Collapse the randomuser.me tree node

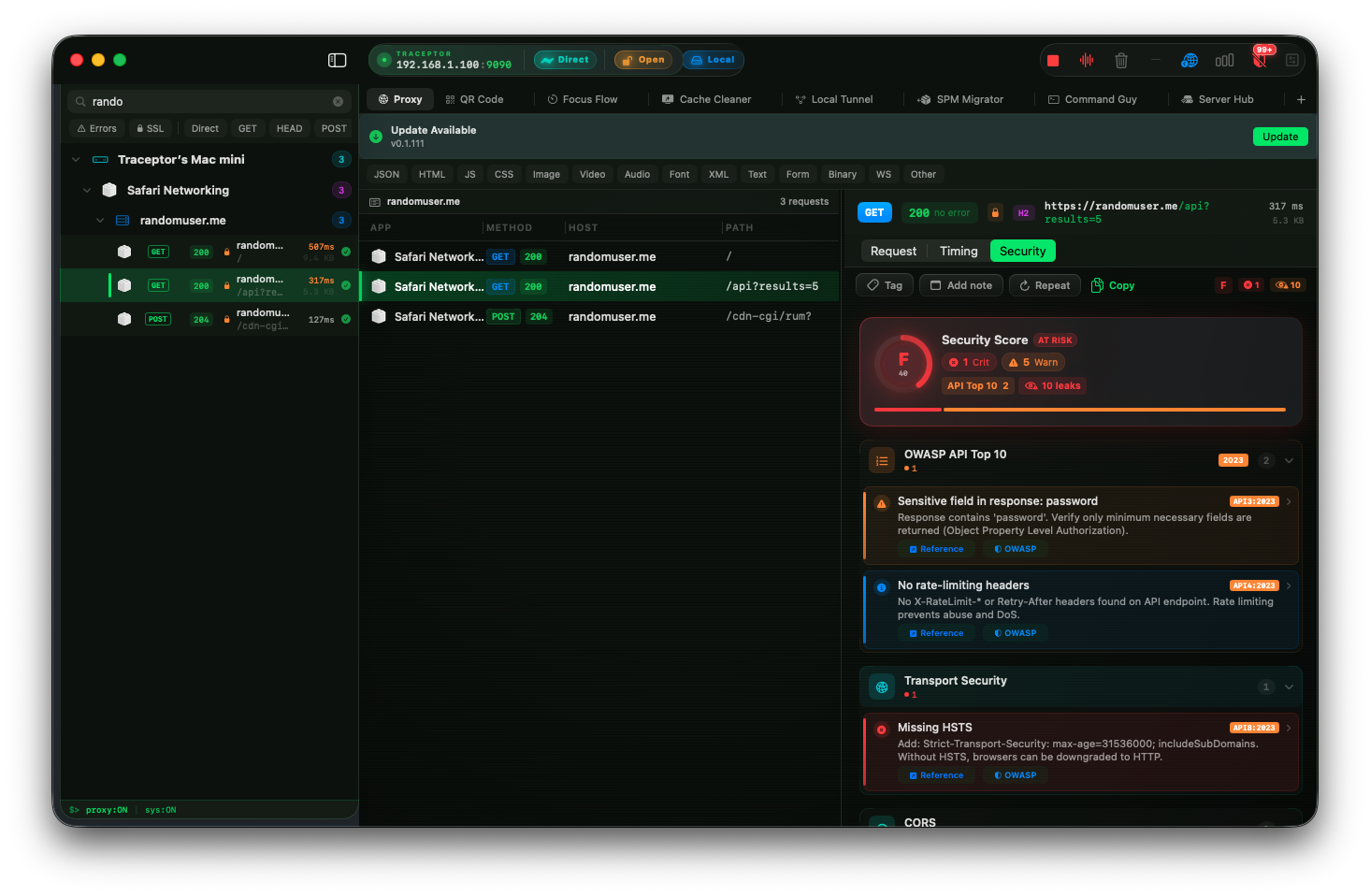(x=100, y=221)
